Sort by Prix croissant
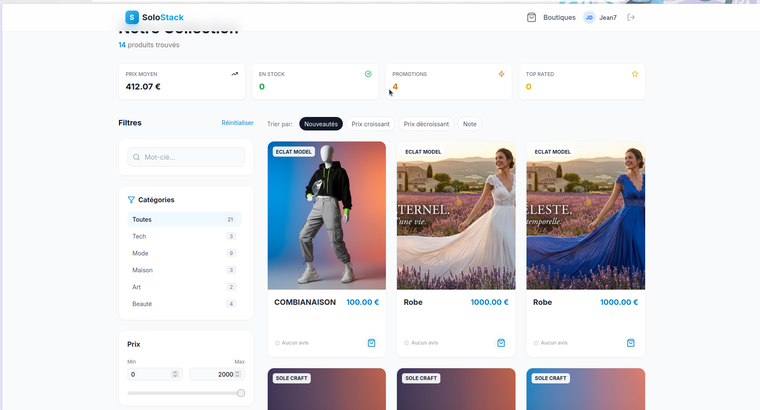This screenshot has height=410, width=760. (370, 124)
